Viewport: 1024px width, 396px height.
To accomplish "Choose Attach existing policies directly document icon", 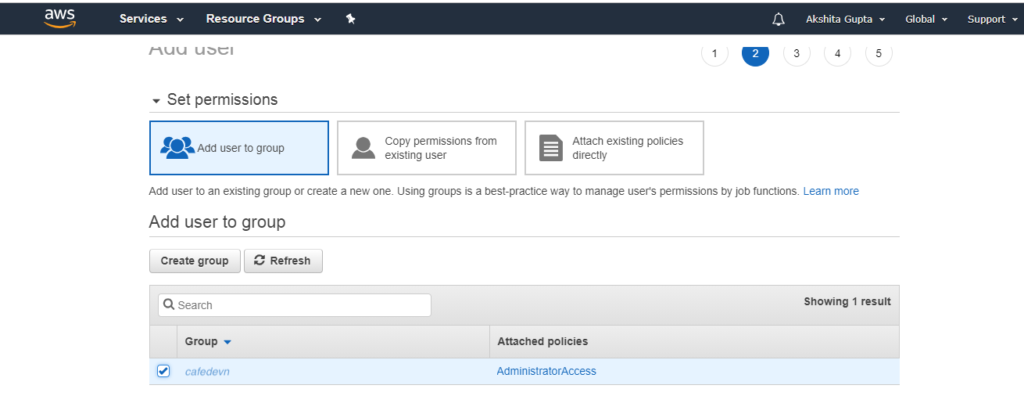I will click(x=551, y=148).
